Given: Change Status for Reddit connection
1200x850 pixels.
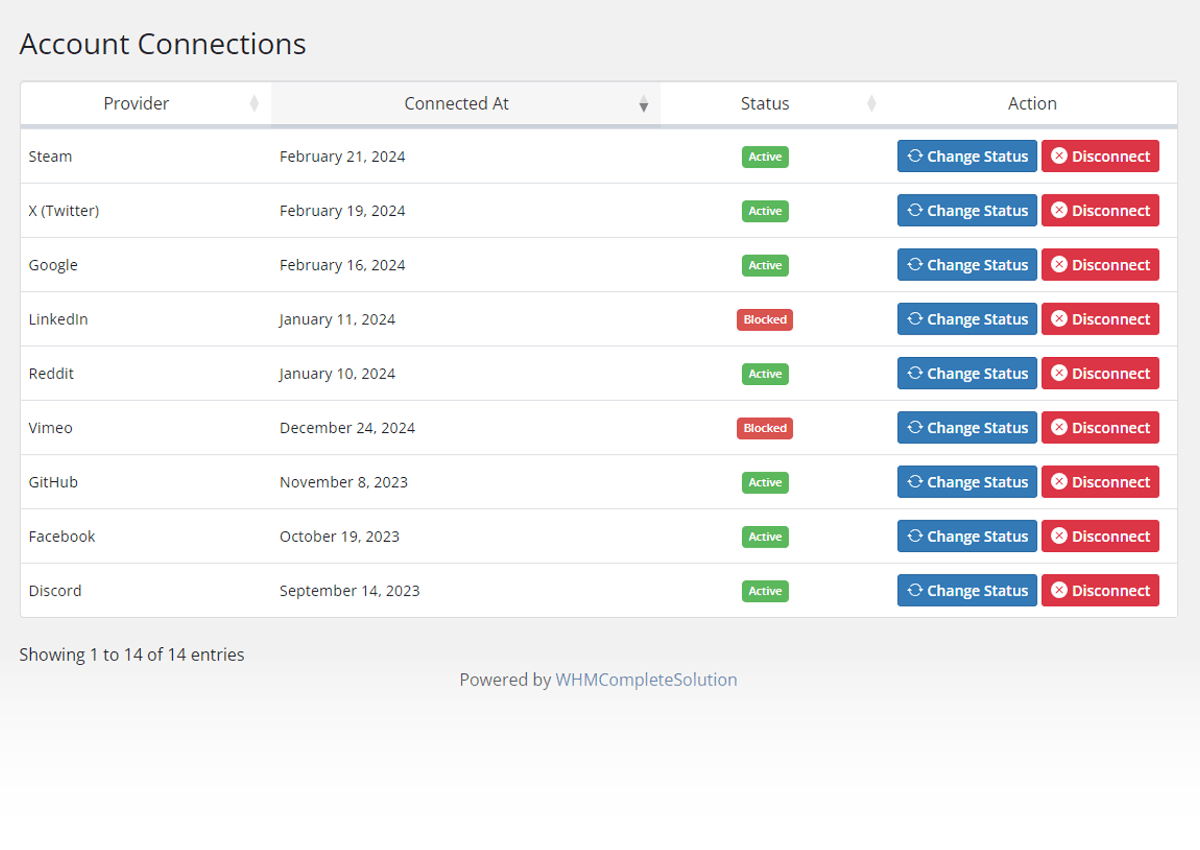Looking at the screenshot, I should pyautogui.click(x=967, y=373).
